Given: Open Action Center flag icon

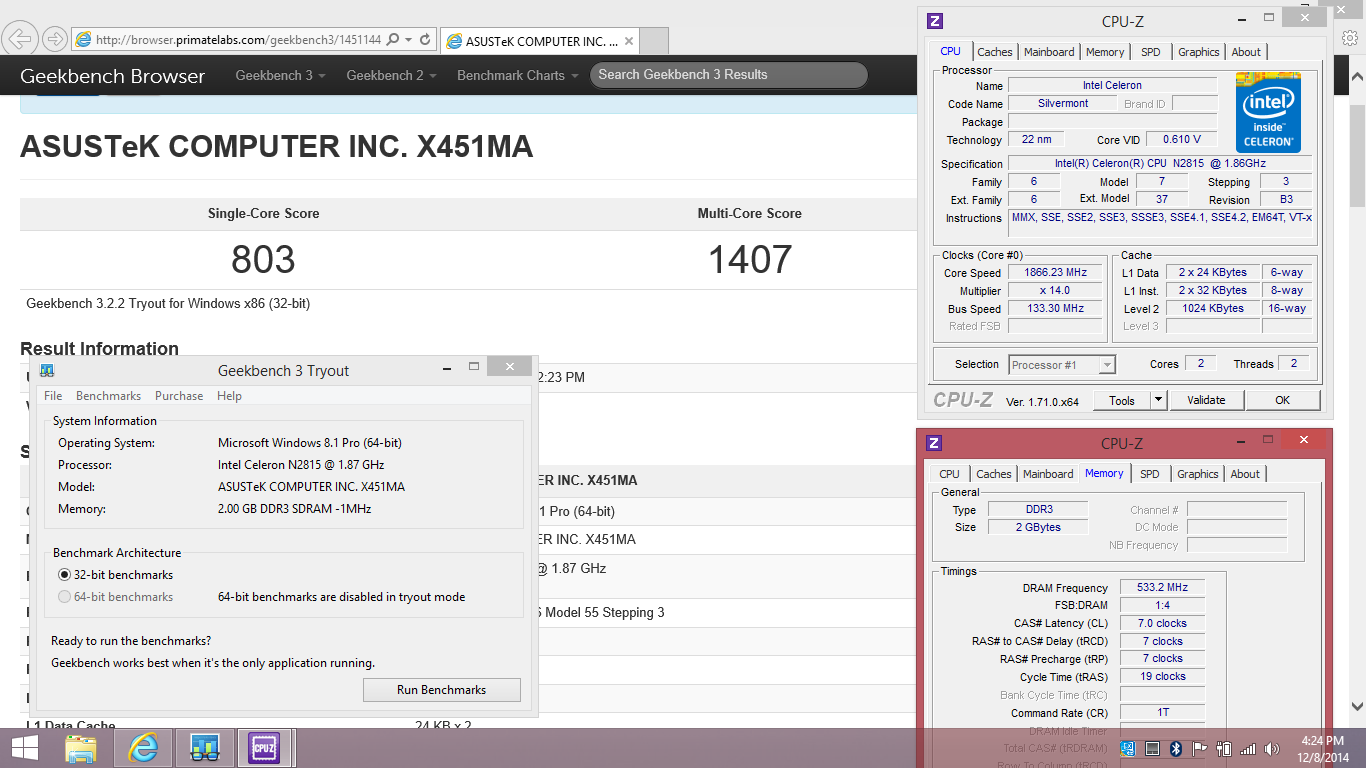Looking at the screenshot, I should coord(1199,748).
